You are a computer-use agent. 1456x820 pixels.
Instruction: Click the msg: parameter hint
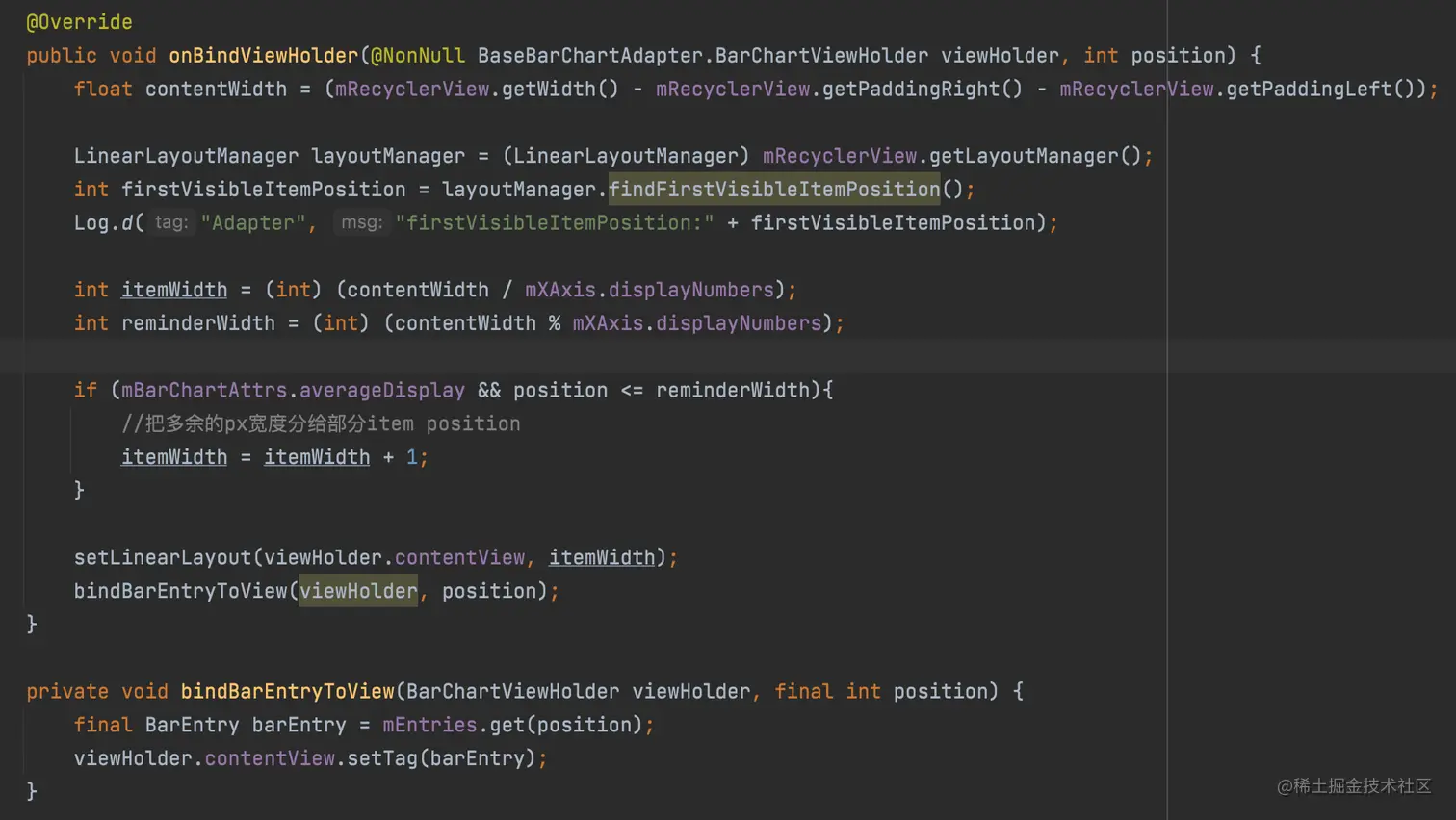pos(362,222)
